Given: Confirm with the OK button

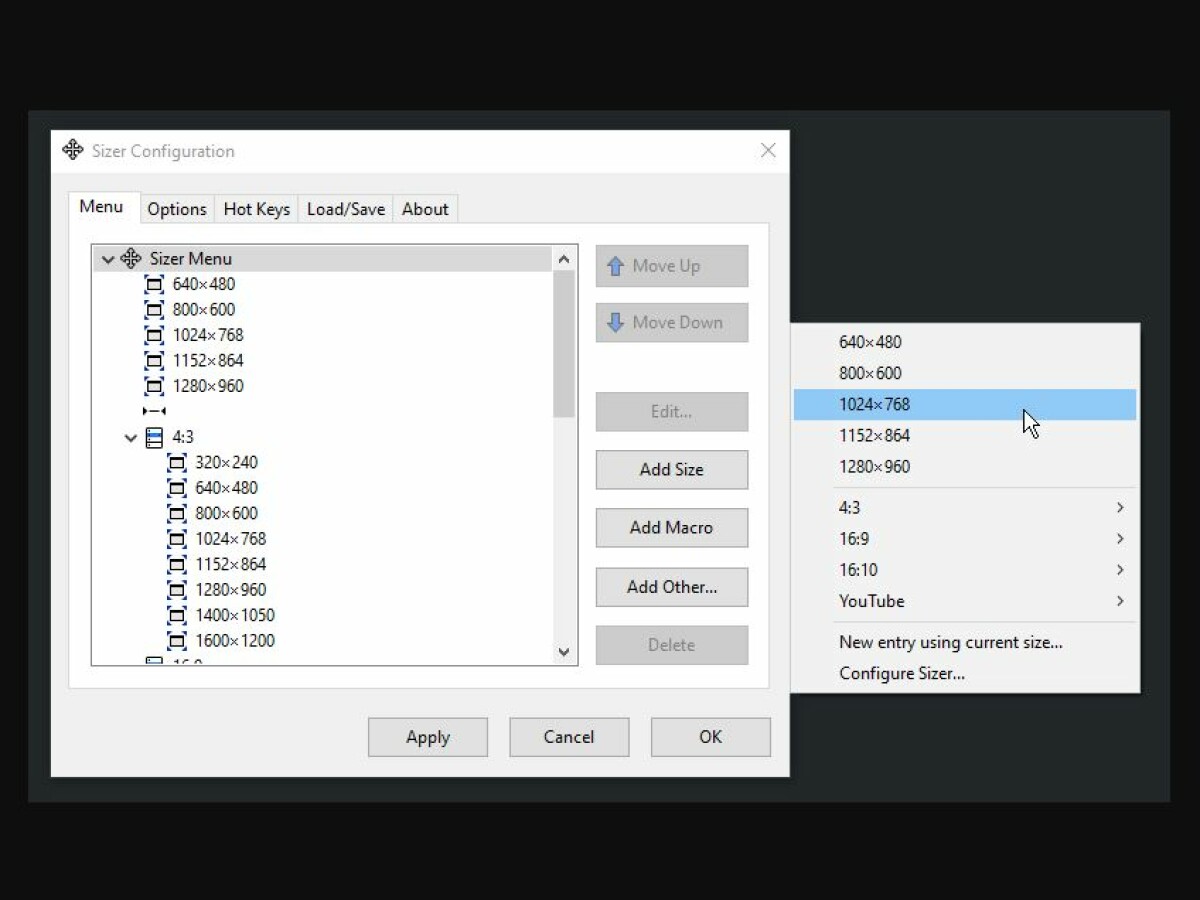Looking at the screenshot, I should [711, 737].
